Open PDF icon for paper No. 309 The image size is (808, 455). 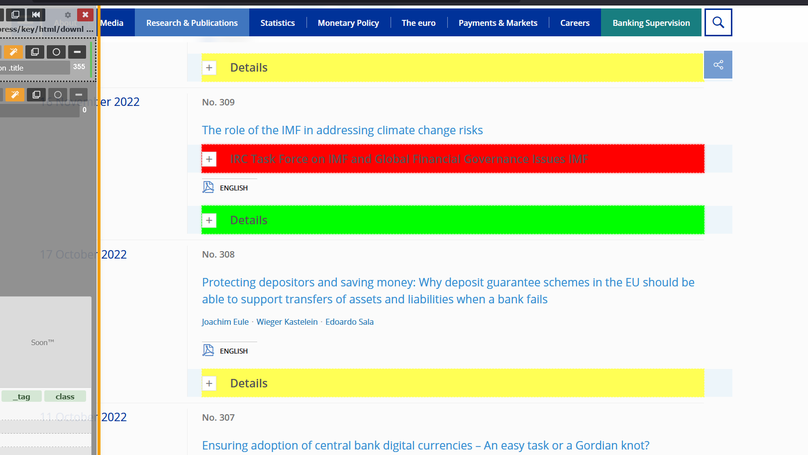click(x=208, y=187)
